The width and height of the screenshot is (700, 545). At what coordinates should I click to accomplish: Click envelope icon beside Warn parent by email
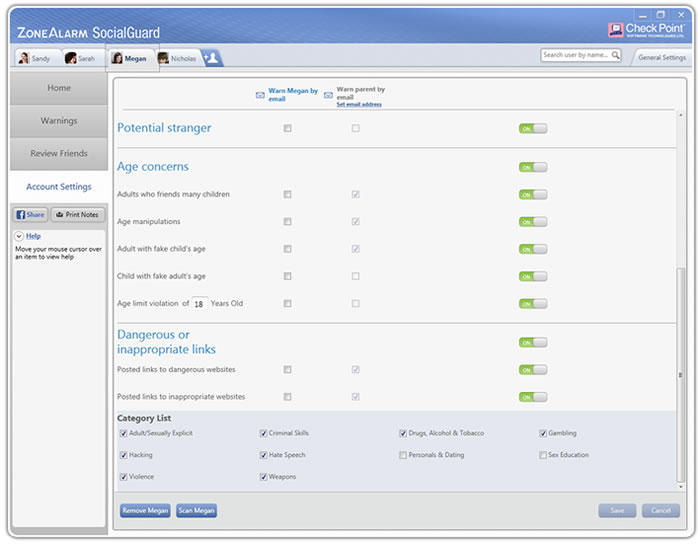pos(329,95)
